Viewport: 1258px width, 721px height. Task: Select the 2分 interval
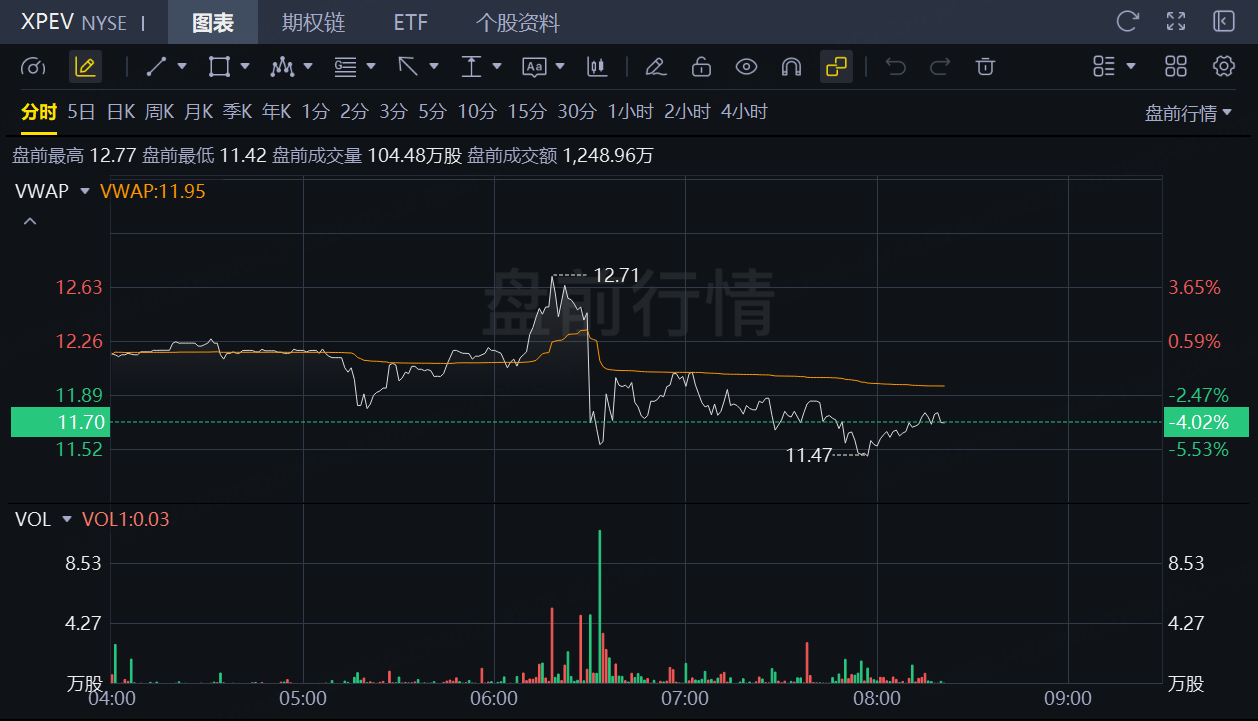(x=354, y=112)
